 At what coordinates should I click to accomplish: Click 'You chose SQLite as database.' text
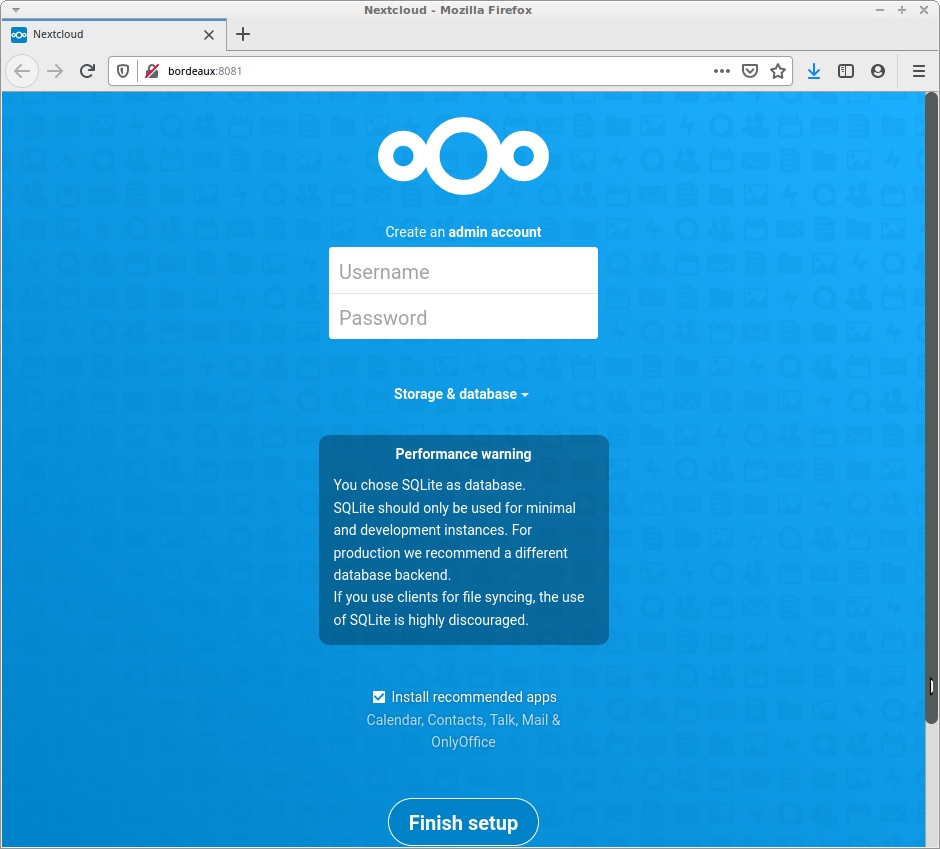click(x=429, y=485)
